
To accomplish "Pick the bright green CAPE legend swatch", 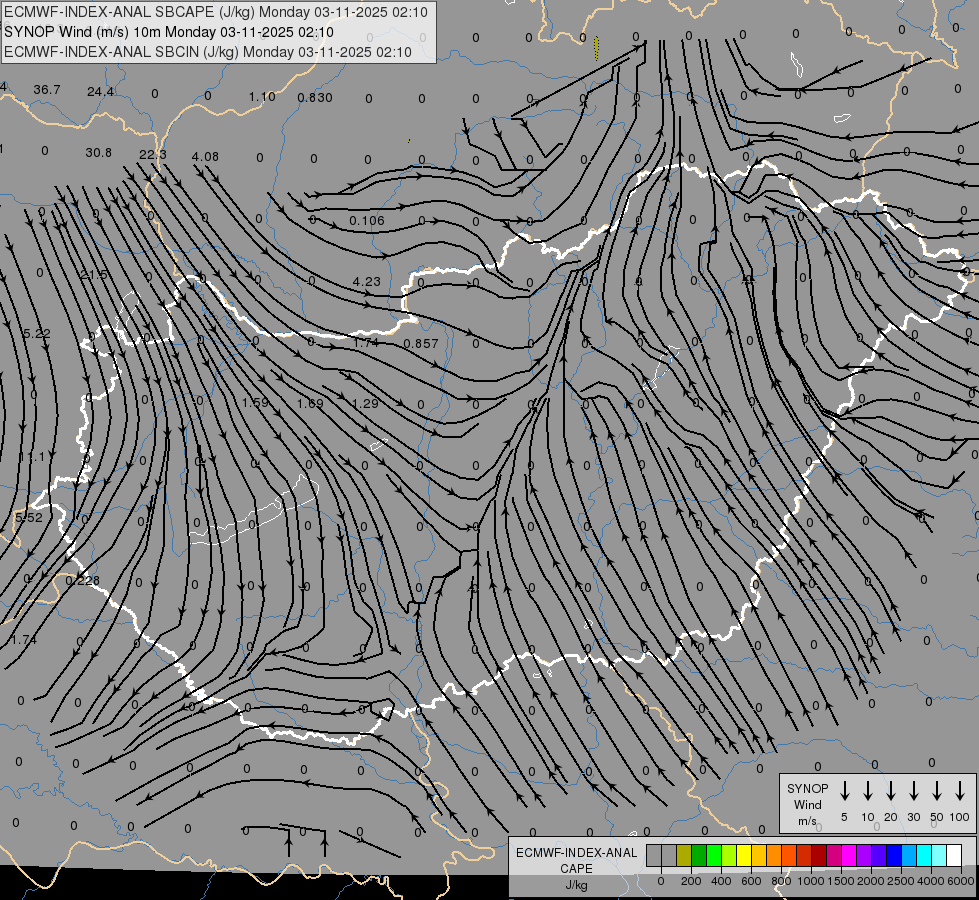I will pyautogui.click(x=714, y=855).
